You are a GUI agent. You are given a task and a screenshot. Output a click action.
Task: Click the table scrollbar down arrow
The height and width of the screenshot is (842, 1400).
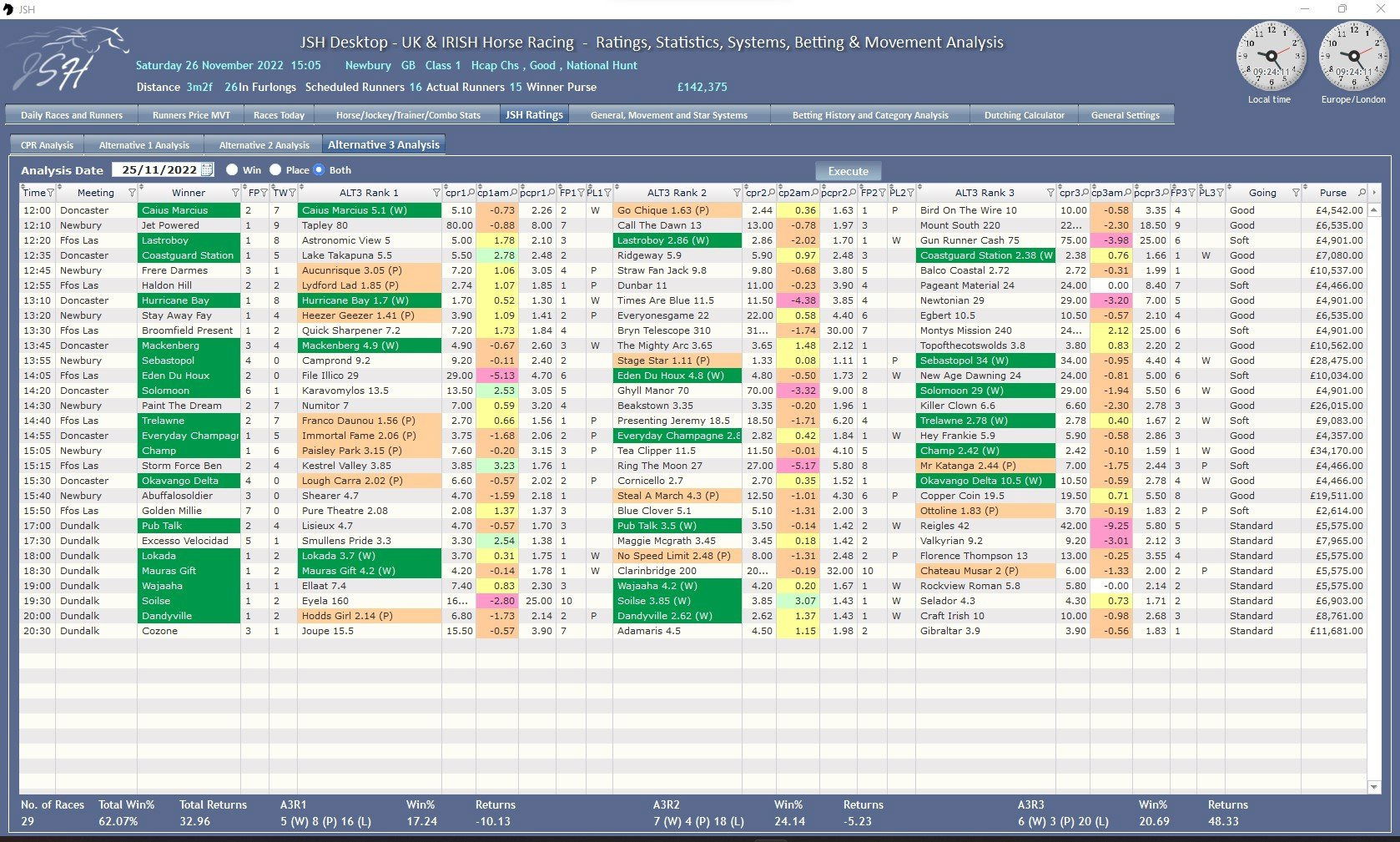[1373, 786]
